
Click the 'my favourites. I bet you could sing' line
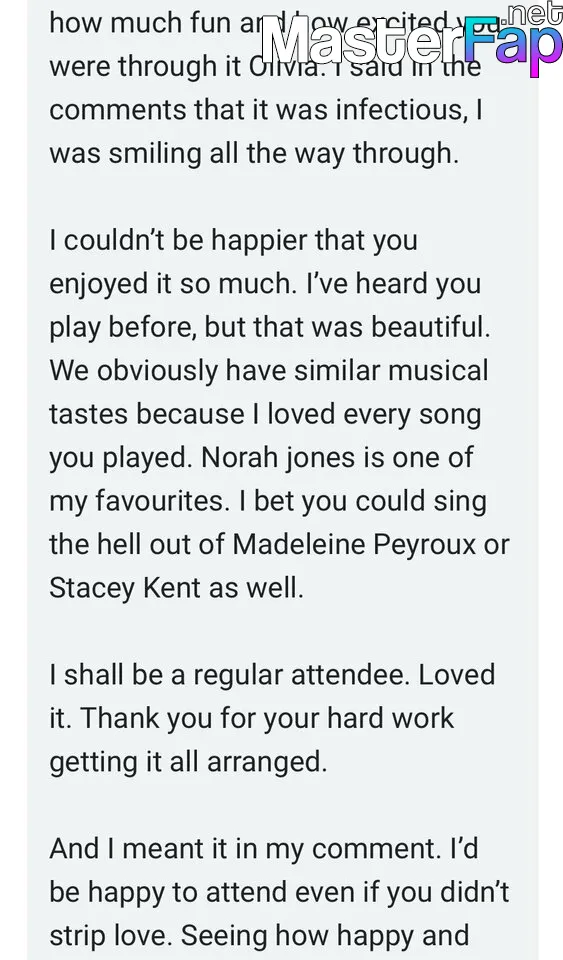pyautogui.click(x=268, y=501)
